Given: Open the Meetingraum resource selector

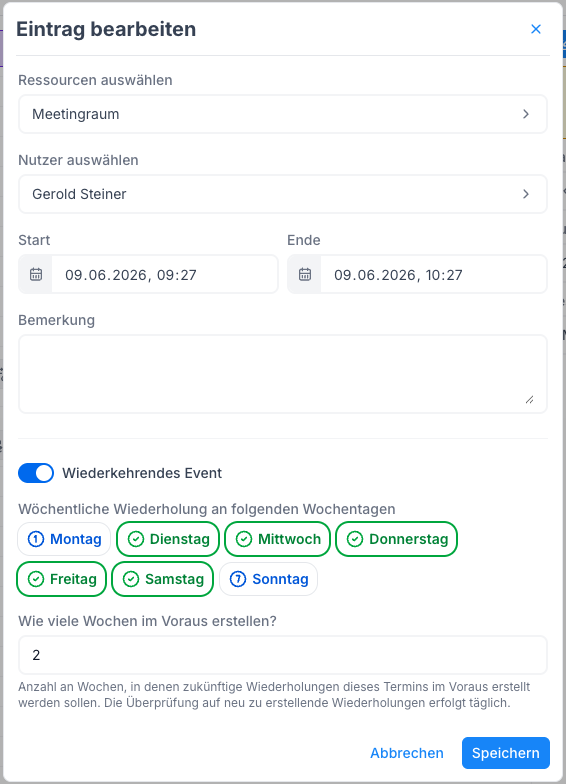Looking at the screenshot, I should (x=283, y=114).
